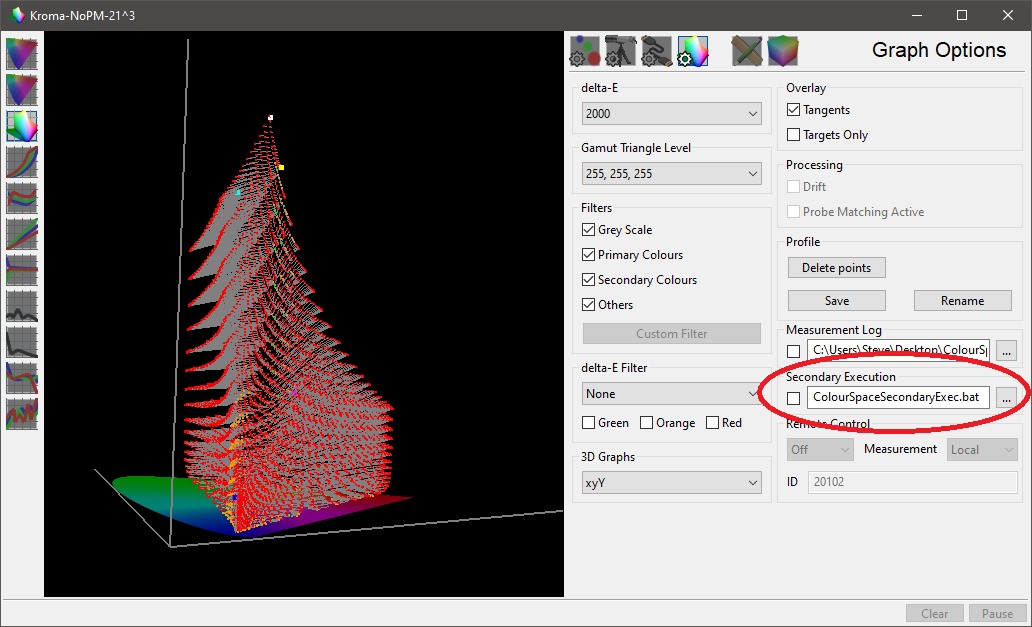This screenshot has height=627, width=1032.
Task: Click the ColourSpaceSecondaryExec.bat path field
Action: [x=897, y=398]
